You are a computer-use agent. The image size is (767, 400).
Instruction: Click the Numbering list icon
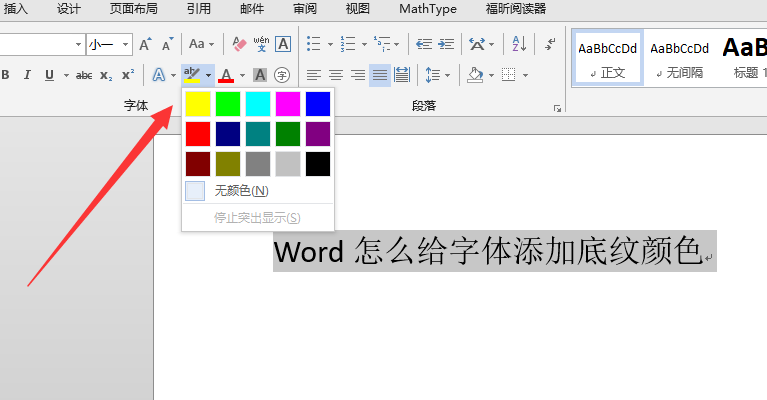(348, 44)
